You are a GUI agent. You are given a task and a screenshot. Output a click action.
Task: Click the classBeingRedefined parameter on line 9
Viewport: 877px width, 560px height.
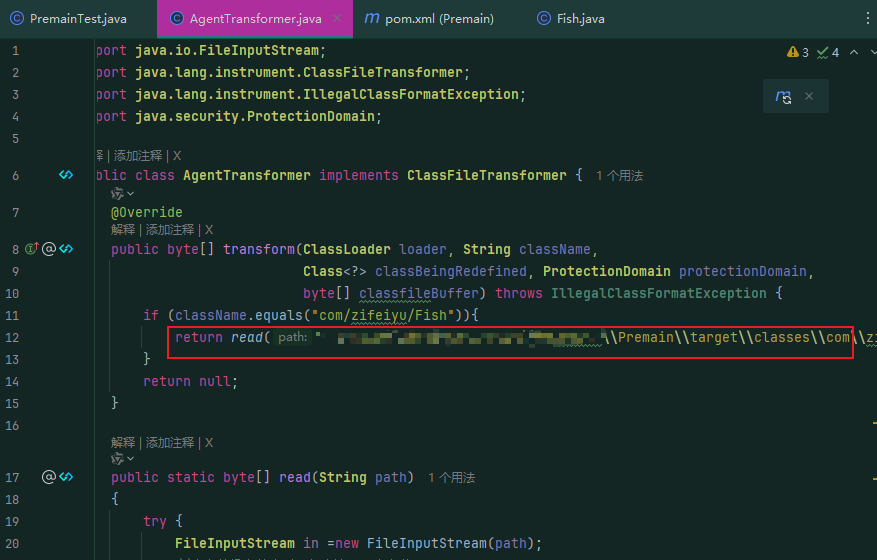[451, 271]
